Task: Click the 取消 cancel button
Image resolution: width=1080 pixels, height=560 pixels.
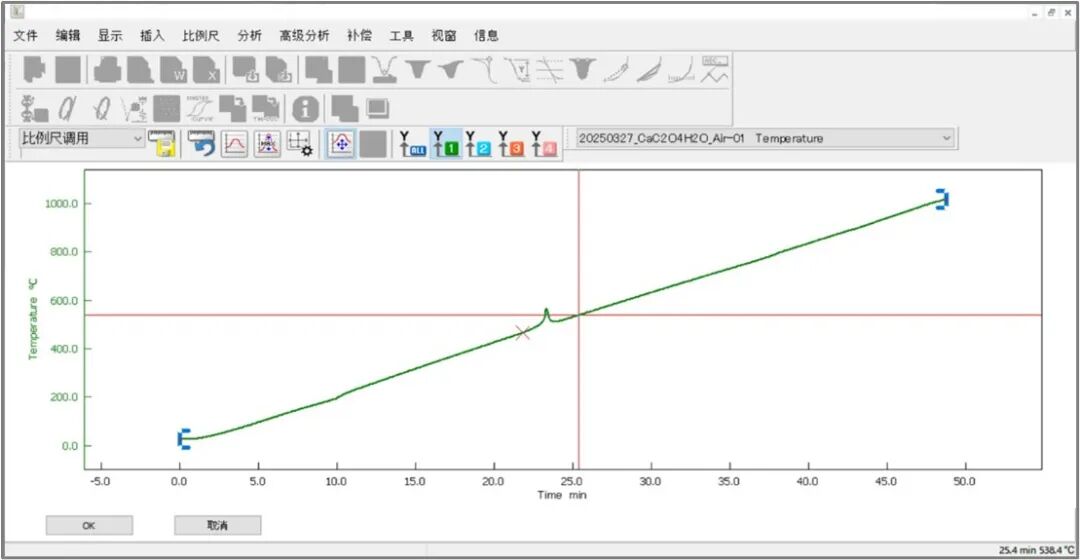Action: click(x=217, y=525)
